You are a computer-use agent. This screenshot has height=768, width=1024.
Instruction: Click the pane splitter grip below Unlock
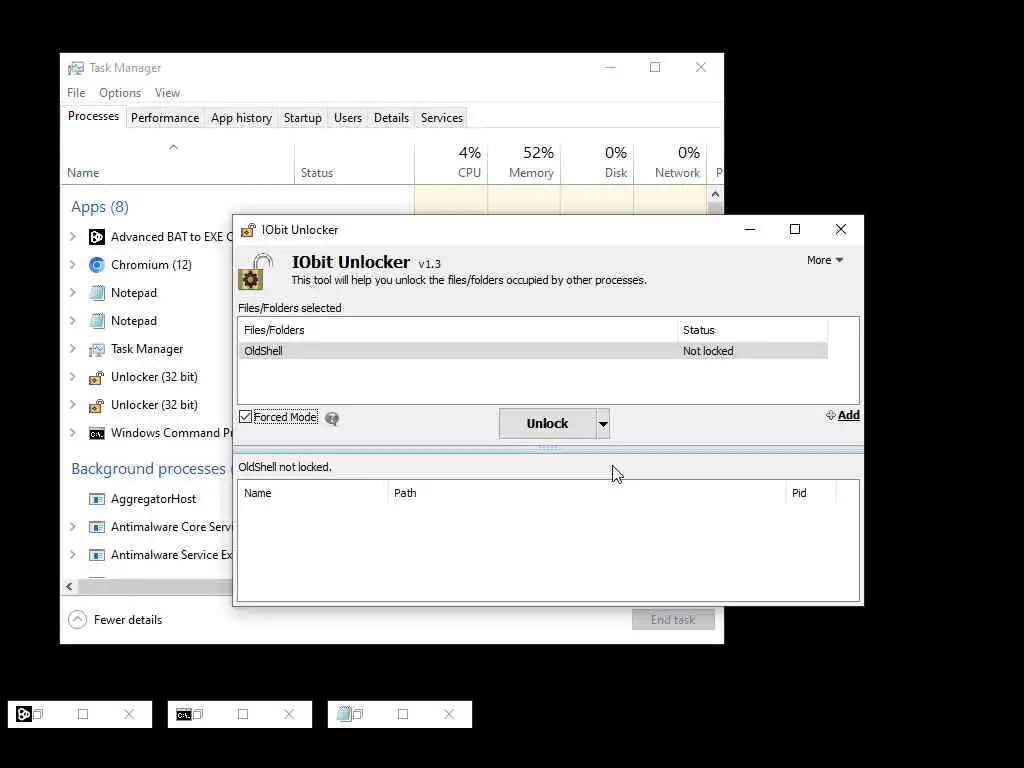[x=547, y=448]
